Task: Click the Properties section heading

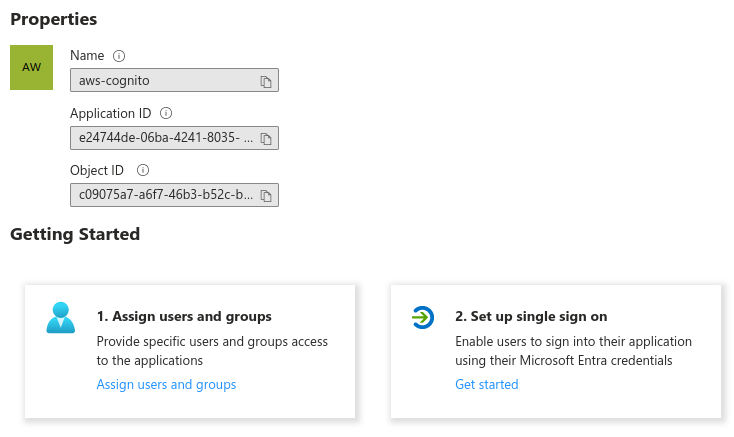Action: click(54, 19)
